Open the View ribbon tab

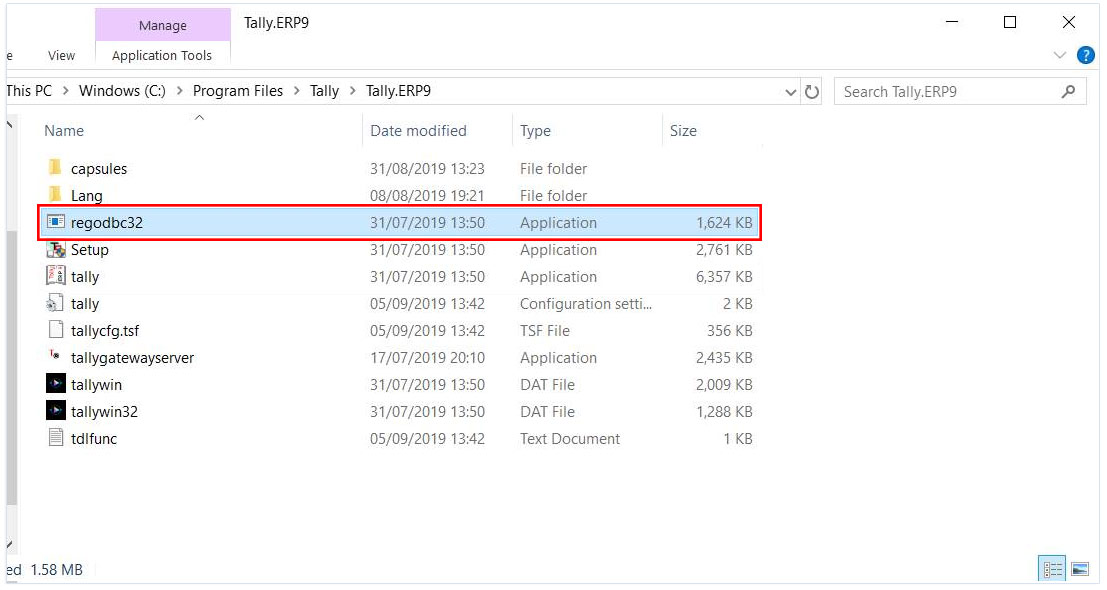point(61,55)
